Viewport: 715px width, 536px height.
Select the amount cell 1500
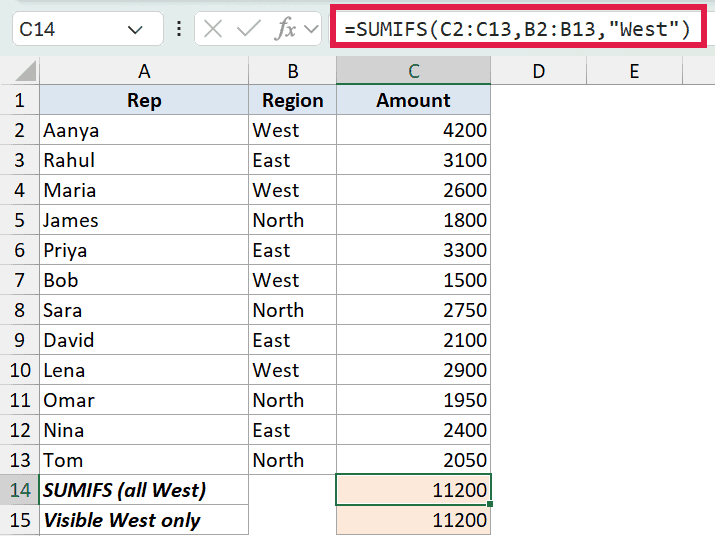coord(414,280)
